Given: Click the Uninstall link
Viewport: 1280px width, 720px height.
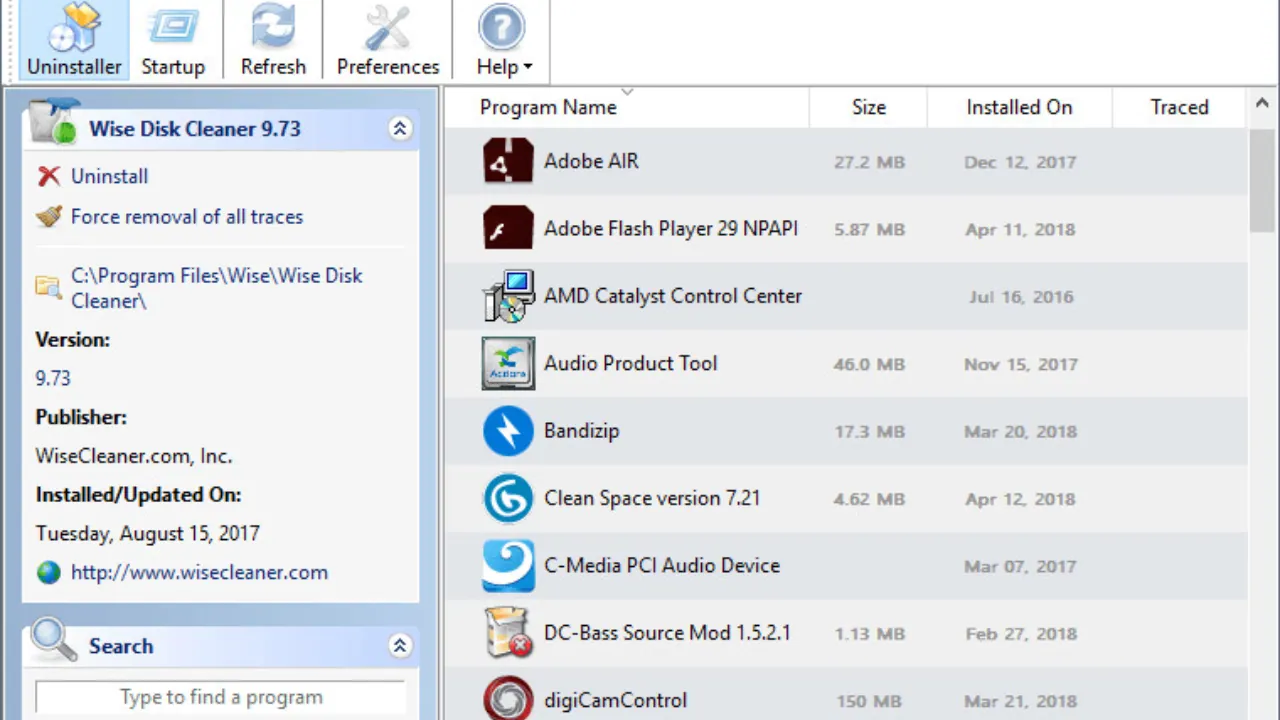Looking at the screenshot, I should pos(109,176).
